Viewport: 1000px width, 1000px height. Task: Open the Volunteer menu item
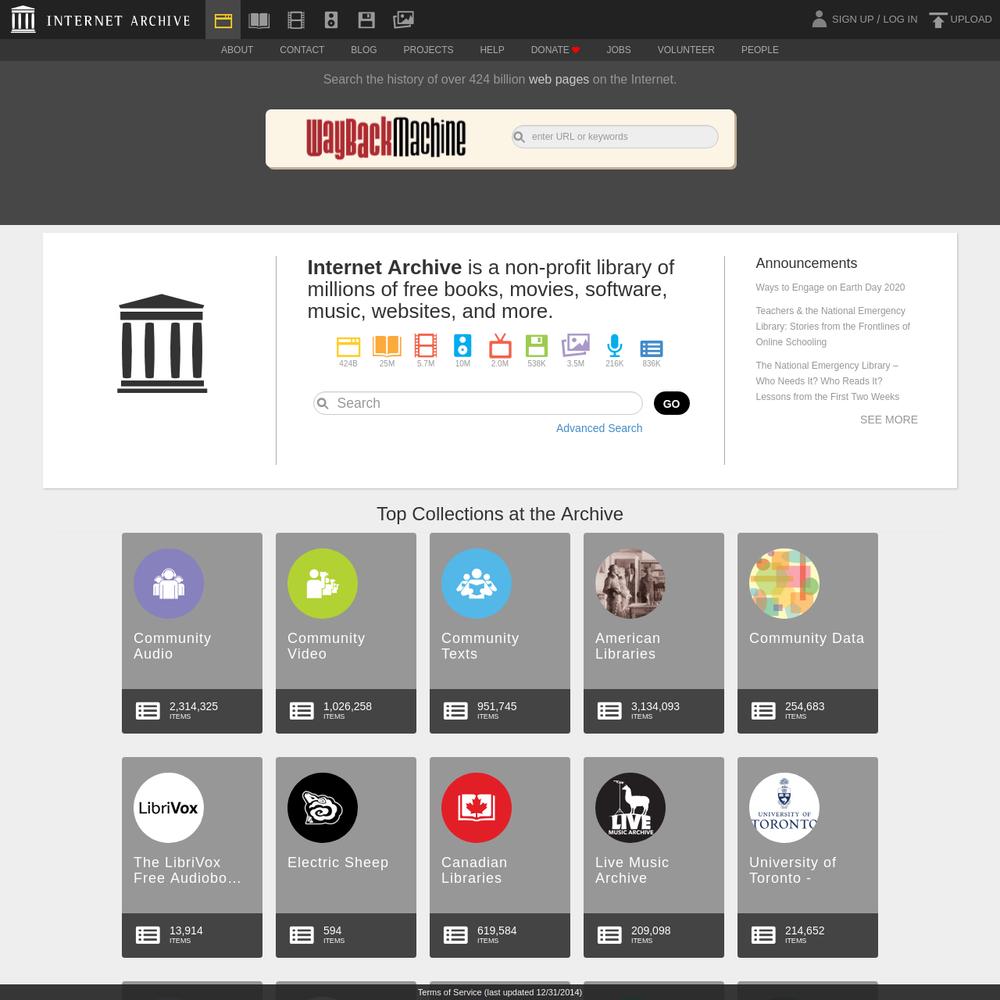686,50
